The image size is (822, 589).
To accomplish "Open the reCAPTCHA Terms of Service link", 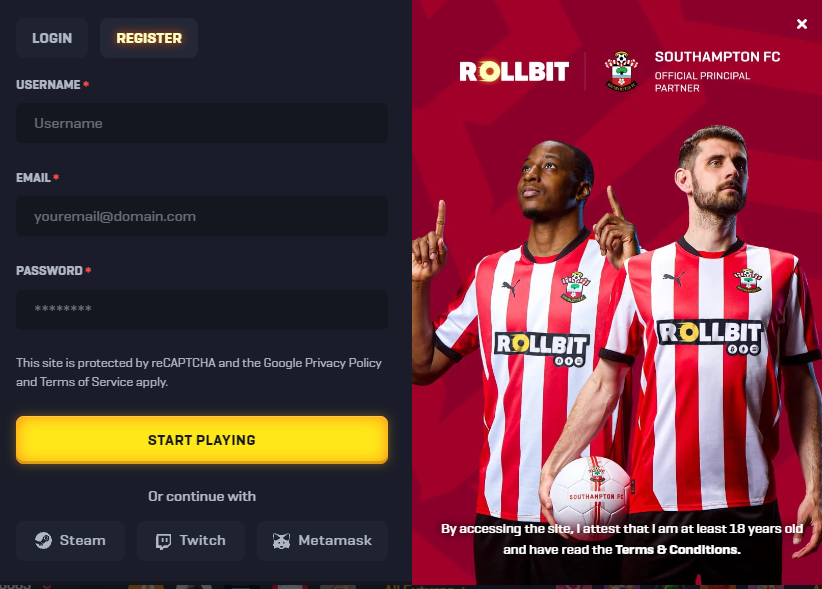I will tap(86, 382).
